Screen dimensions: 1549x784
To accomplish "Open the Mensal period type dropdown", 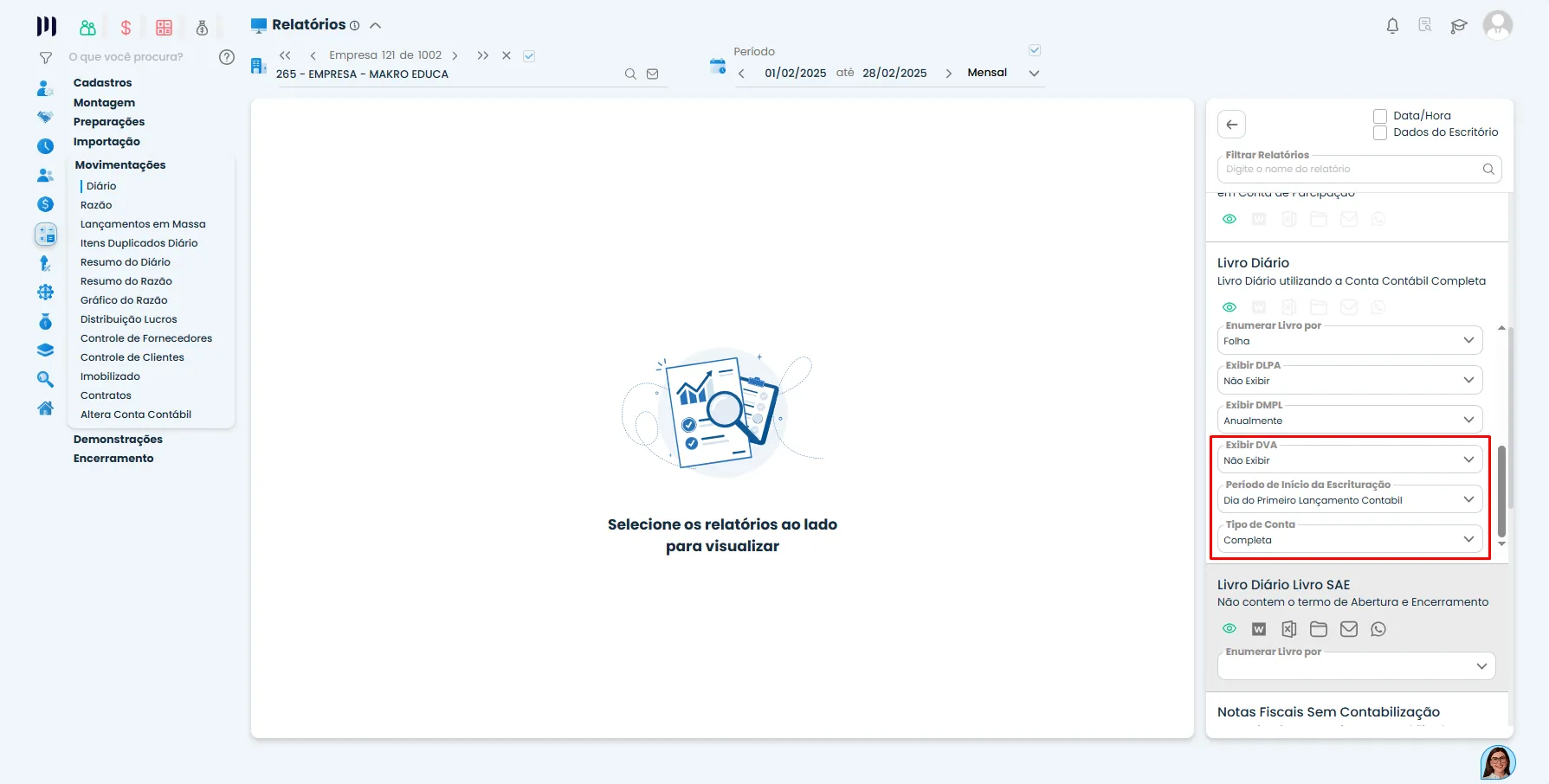I will 1003,73.
